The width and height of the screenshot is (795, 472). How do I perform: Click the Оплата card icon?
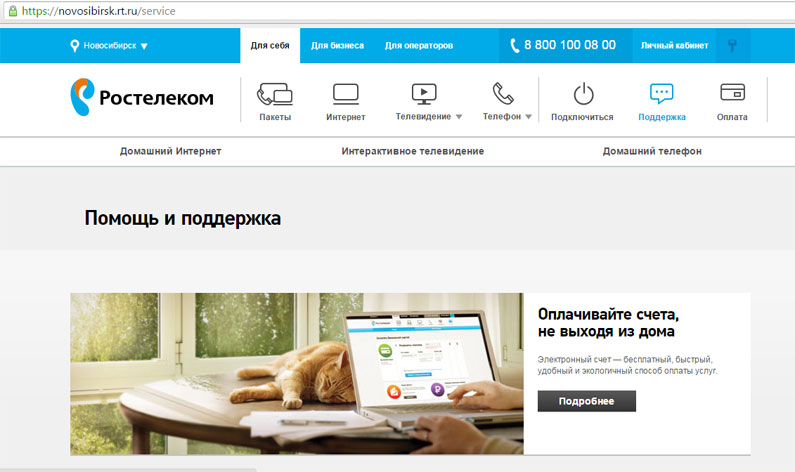[732, 93]
